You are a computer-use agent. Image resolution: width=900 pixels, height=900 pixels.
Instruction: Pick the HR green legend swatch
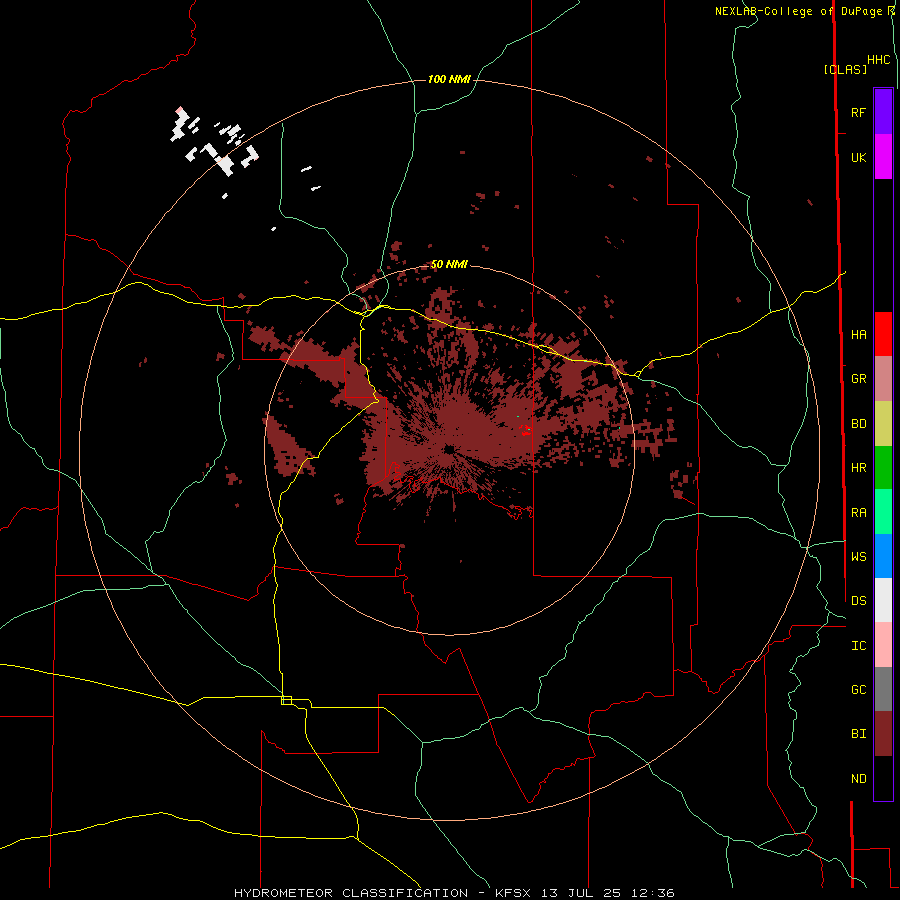point(883,468)
